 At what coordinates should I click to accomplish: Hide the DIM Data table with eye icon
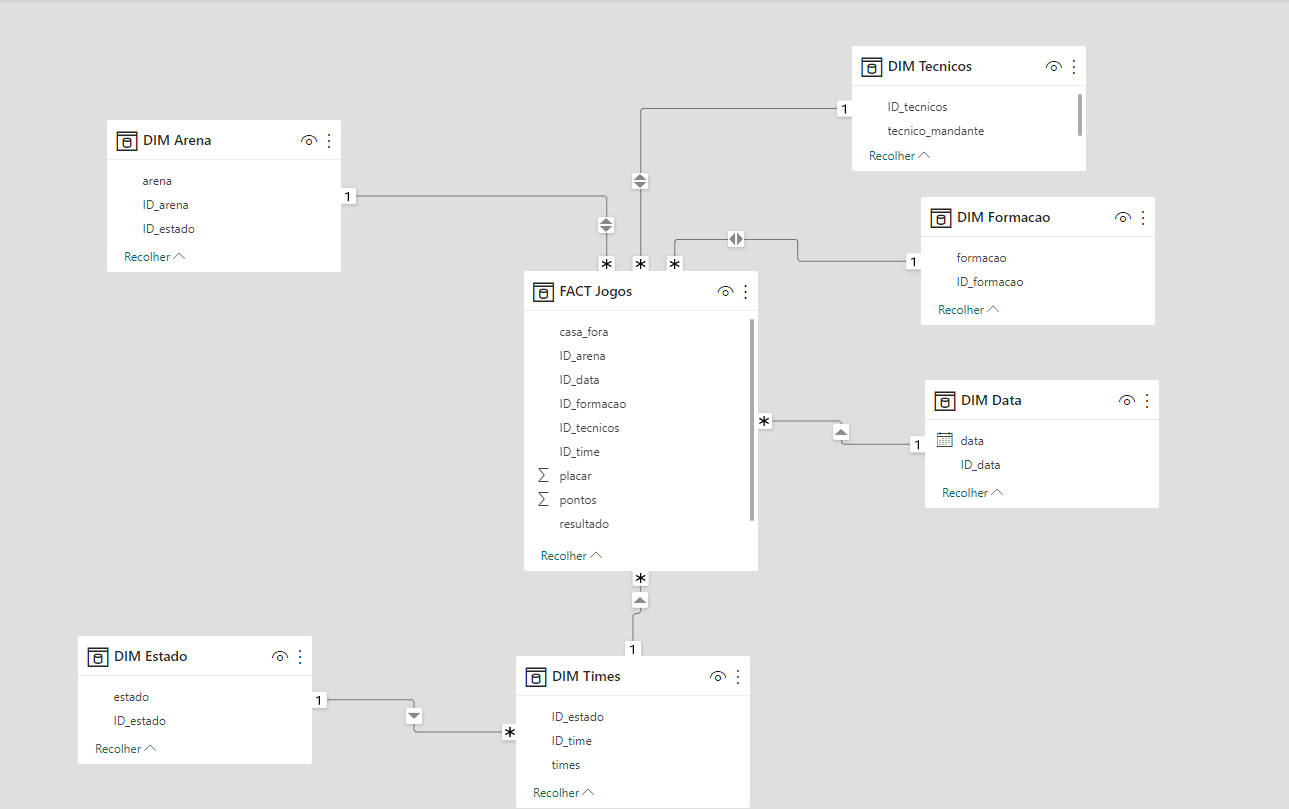(x=1126, y=401)
